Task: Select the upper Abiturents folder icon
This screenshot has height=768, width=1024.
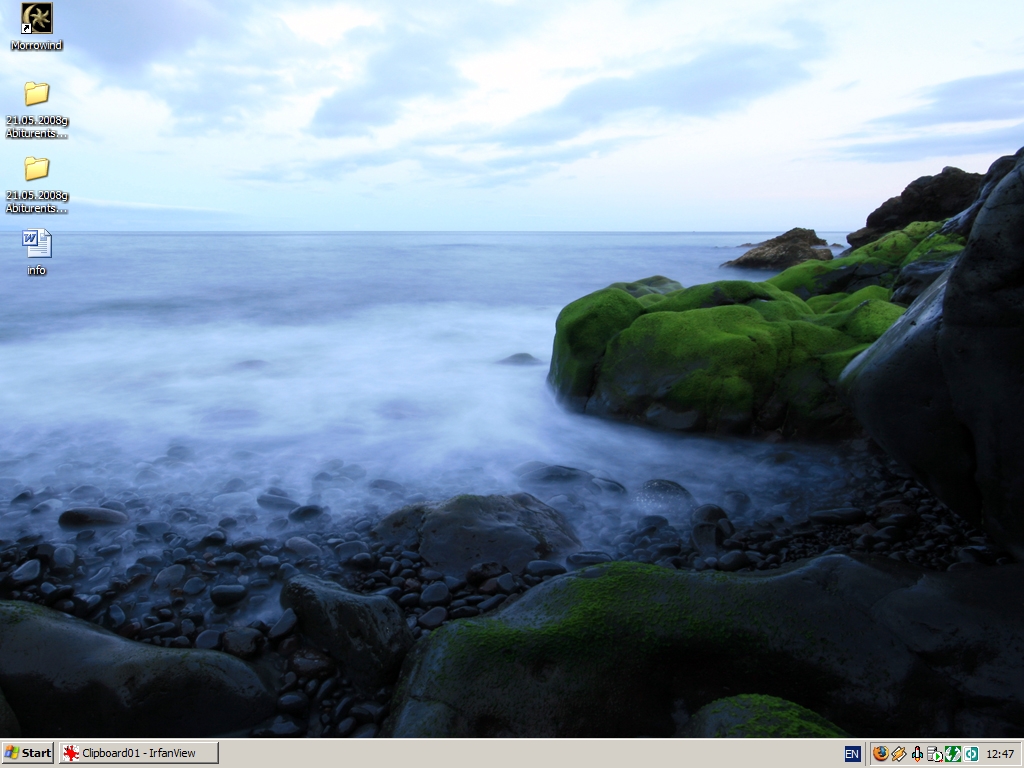Action: pyautogui.click(x=37, y=94)
